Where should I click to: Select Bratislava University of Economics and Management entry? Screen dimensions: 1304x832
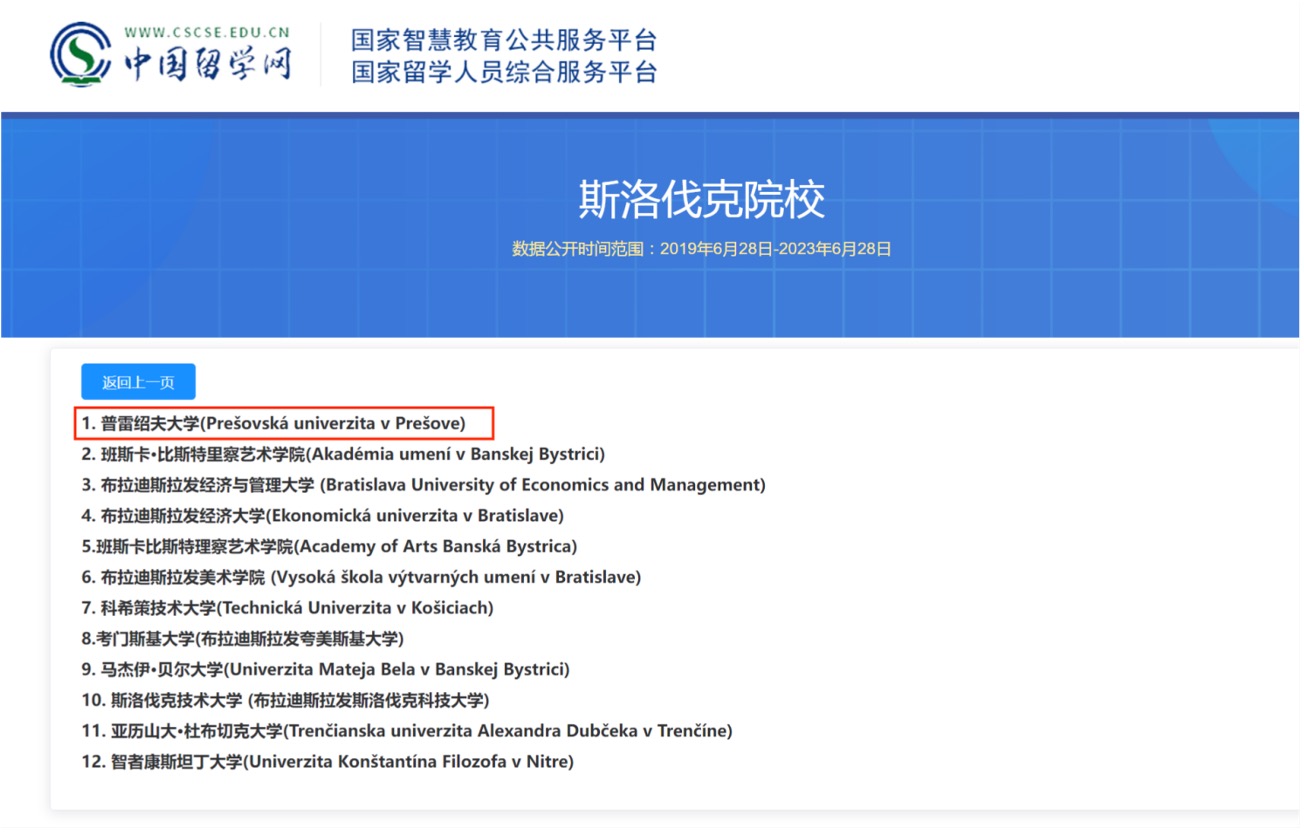pos(423,485)
